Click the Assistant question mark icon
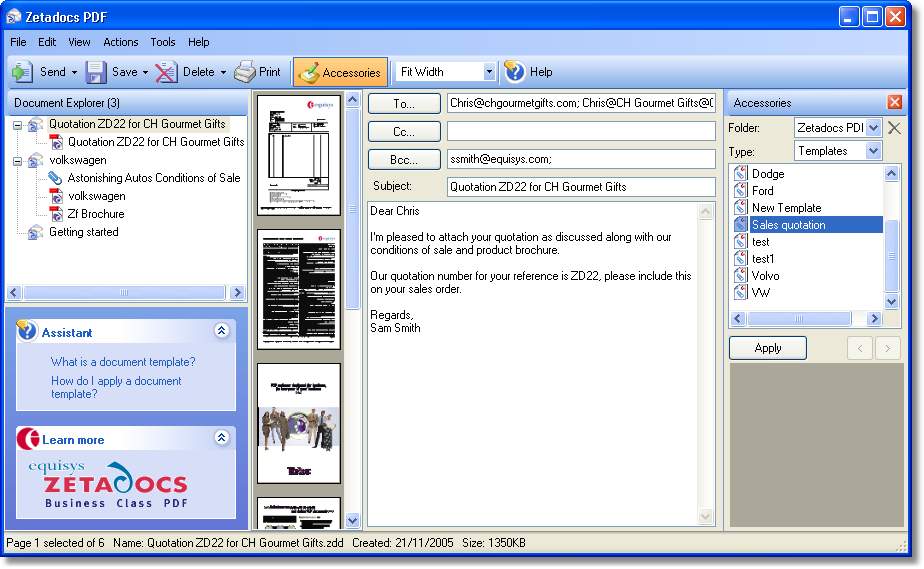924x569 pixels. pos(27,330)
